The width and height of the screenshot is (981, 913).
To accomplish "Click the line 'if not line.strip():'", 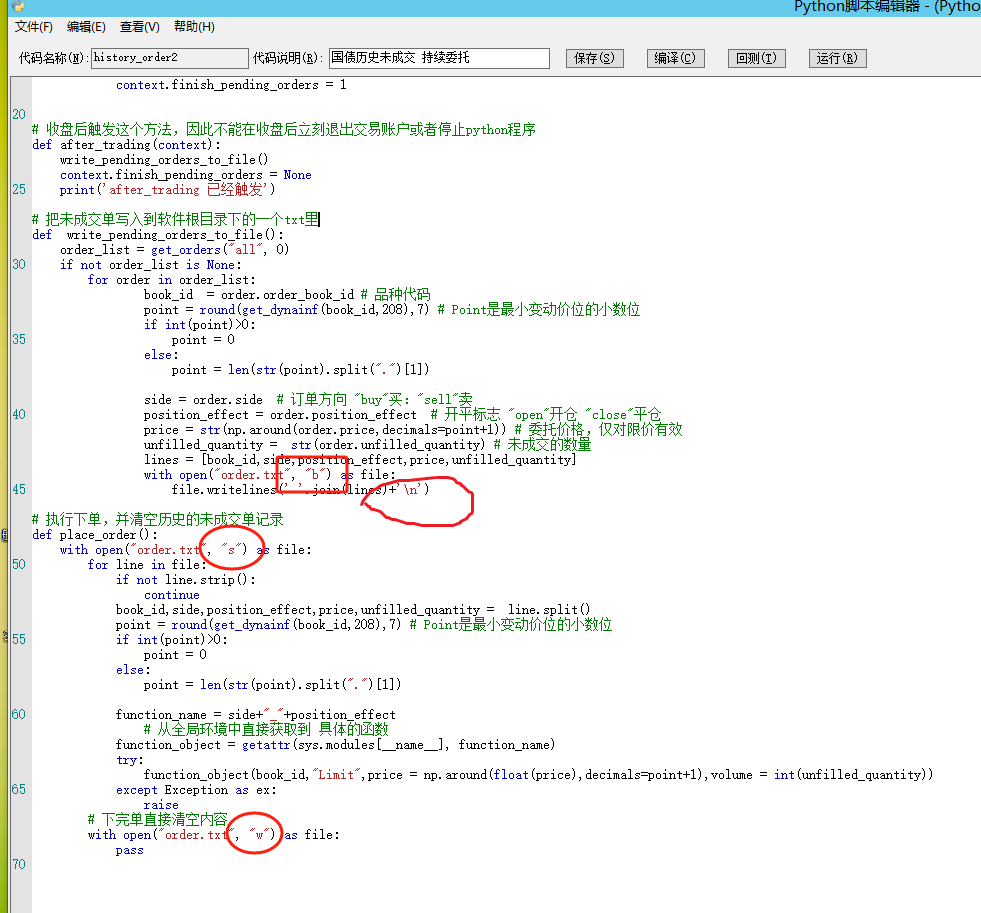I will 186,580.
